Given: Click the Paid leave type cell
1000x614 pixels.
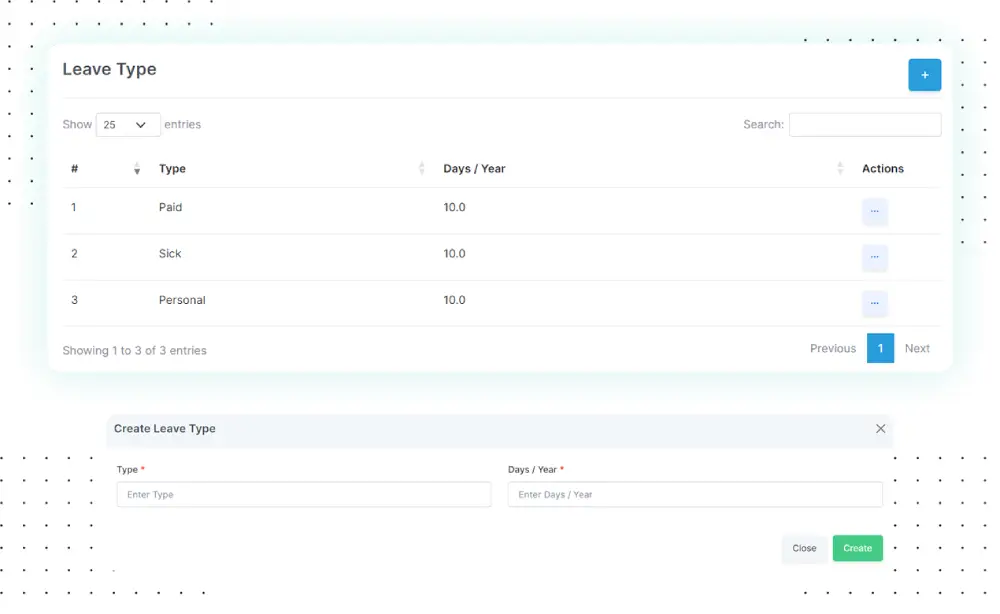Looking at the screenshot, I should [x=171, y=208].
